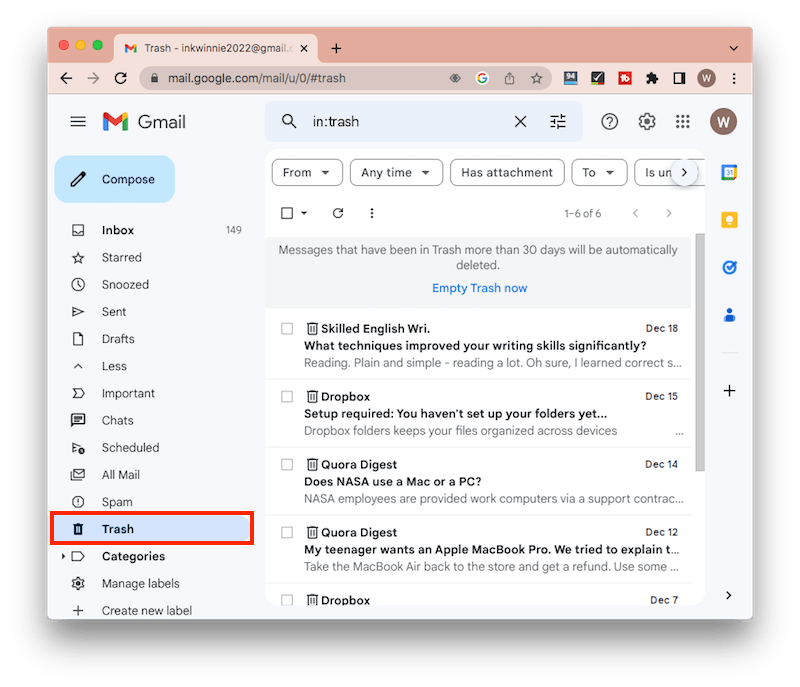The height and width of the screenshot is (687, 800).
Task: Select the Dropbox Dec 15 message checkbox
Action: coord(287,396)
